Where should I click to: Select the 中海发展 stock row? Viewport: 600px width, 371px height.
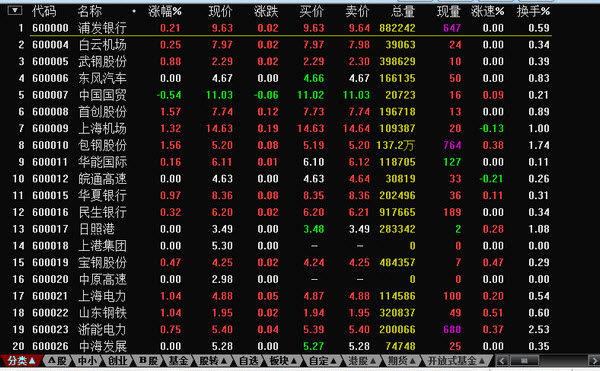pyautogui.click(x=279, y=346)
